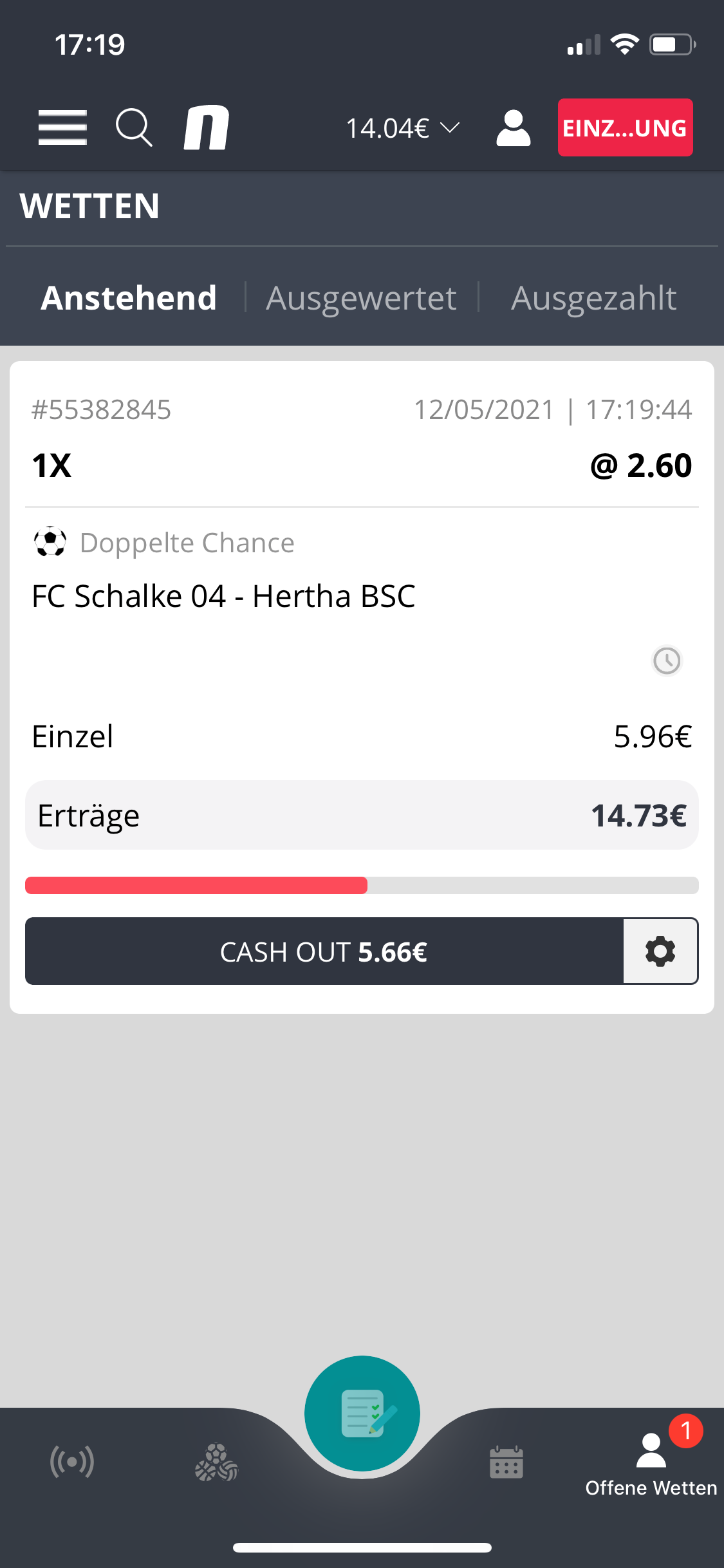
Task: Tap the search magnifier icon
Action: pos(134,127)
